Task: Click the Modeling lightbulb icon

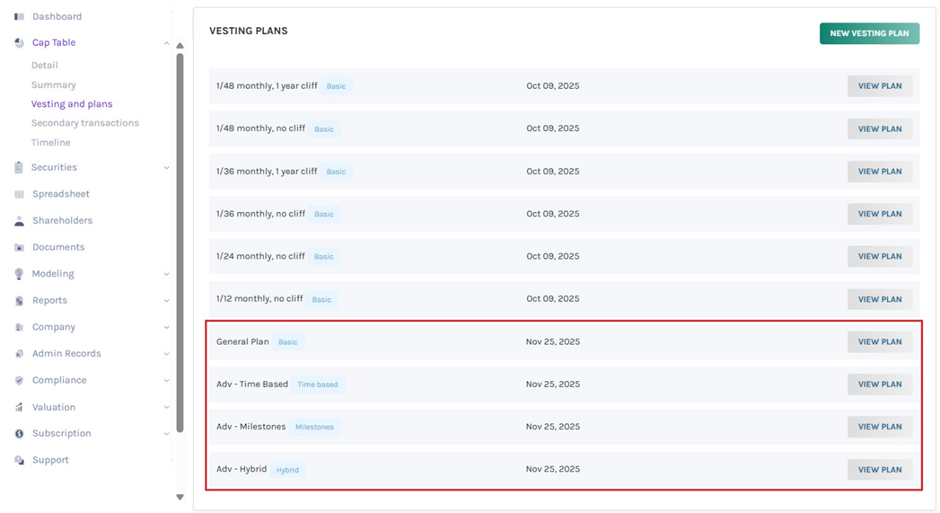Action: (19, 274)
